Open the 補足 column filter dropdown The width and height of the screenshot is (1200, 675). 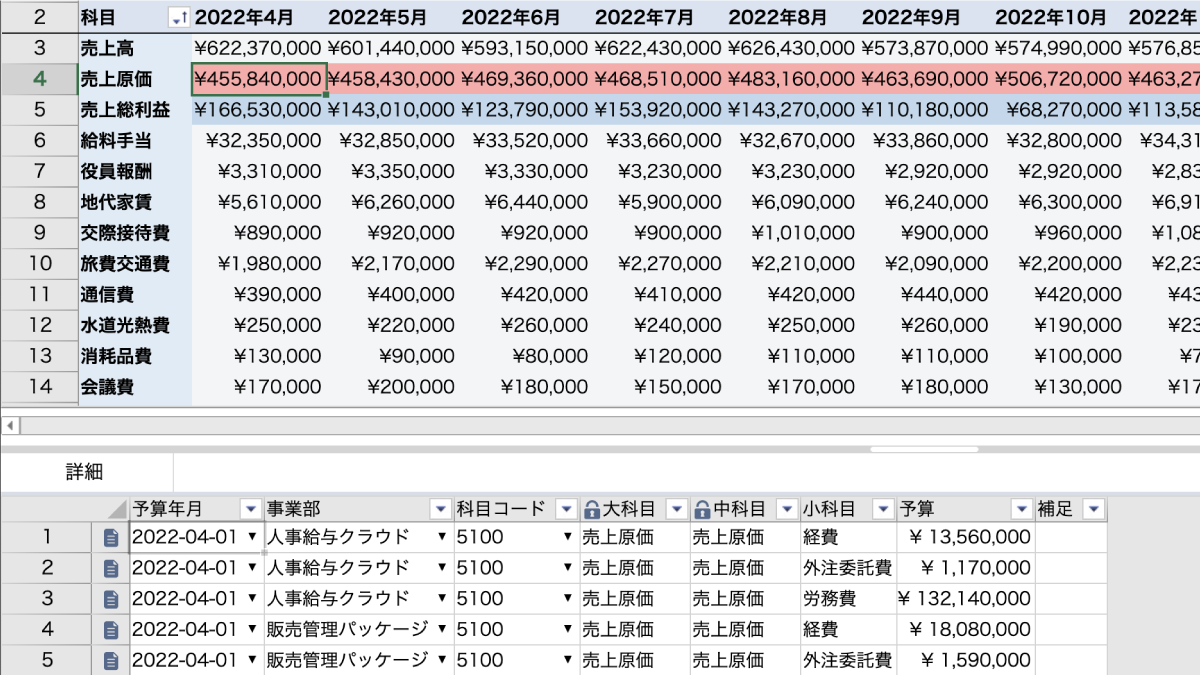[1094, 509]
